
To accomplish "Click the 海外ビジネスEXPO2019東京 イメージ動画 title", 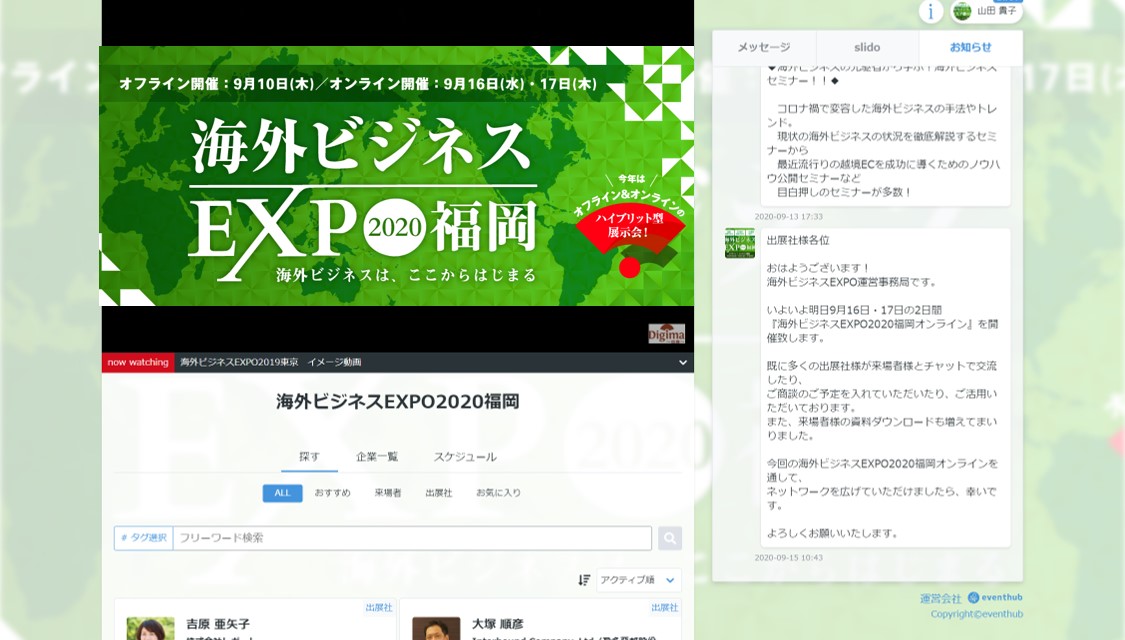I will [x=270, y=362].
